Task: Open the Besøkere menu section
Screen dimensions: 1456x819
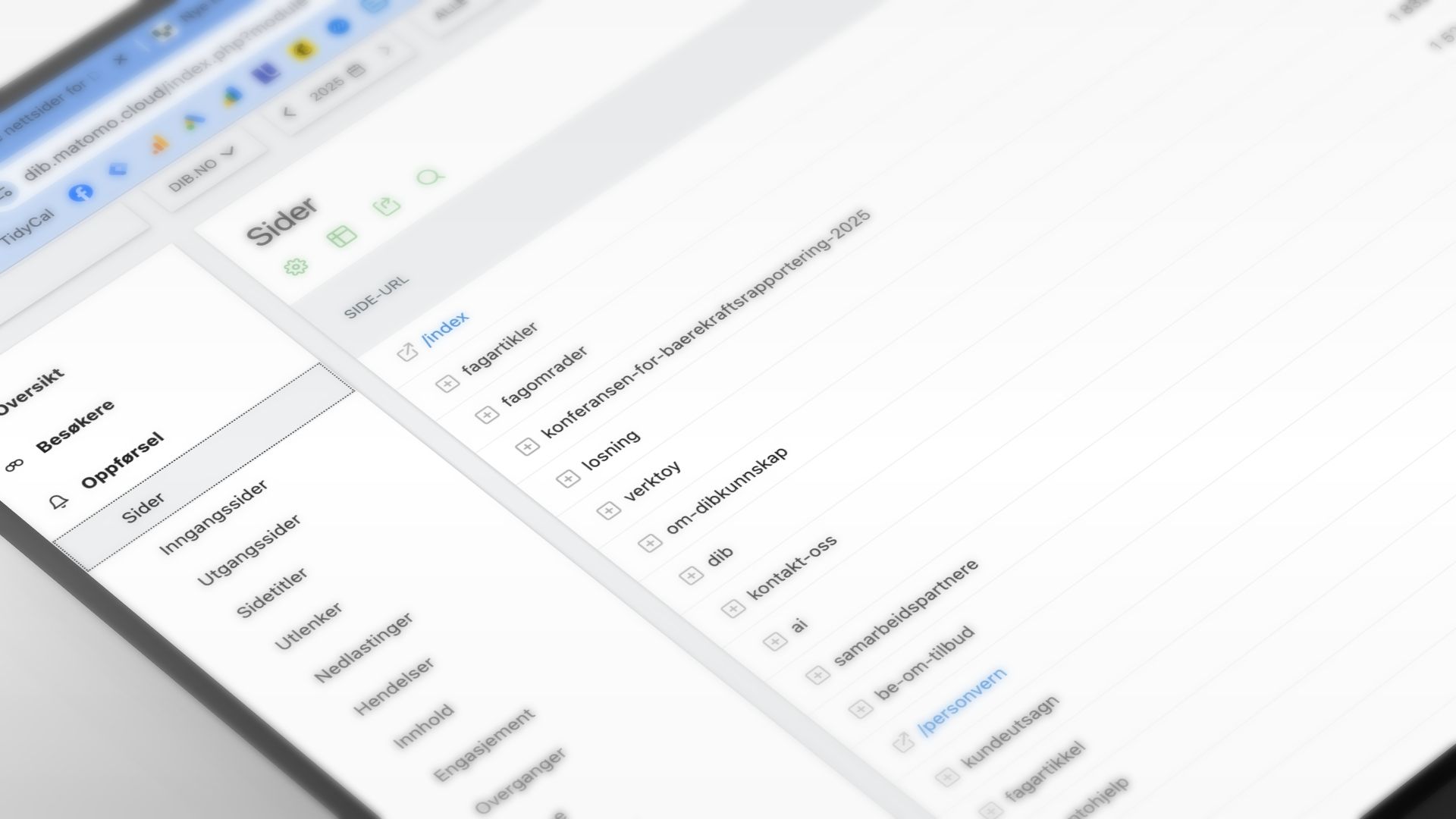Action: click(x=76, y=426)
